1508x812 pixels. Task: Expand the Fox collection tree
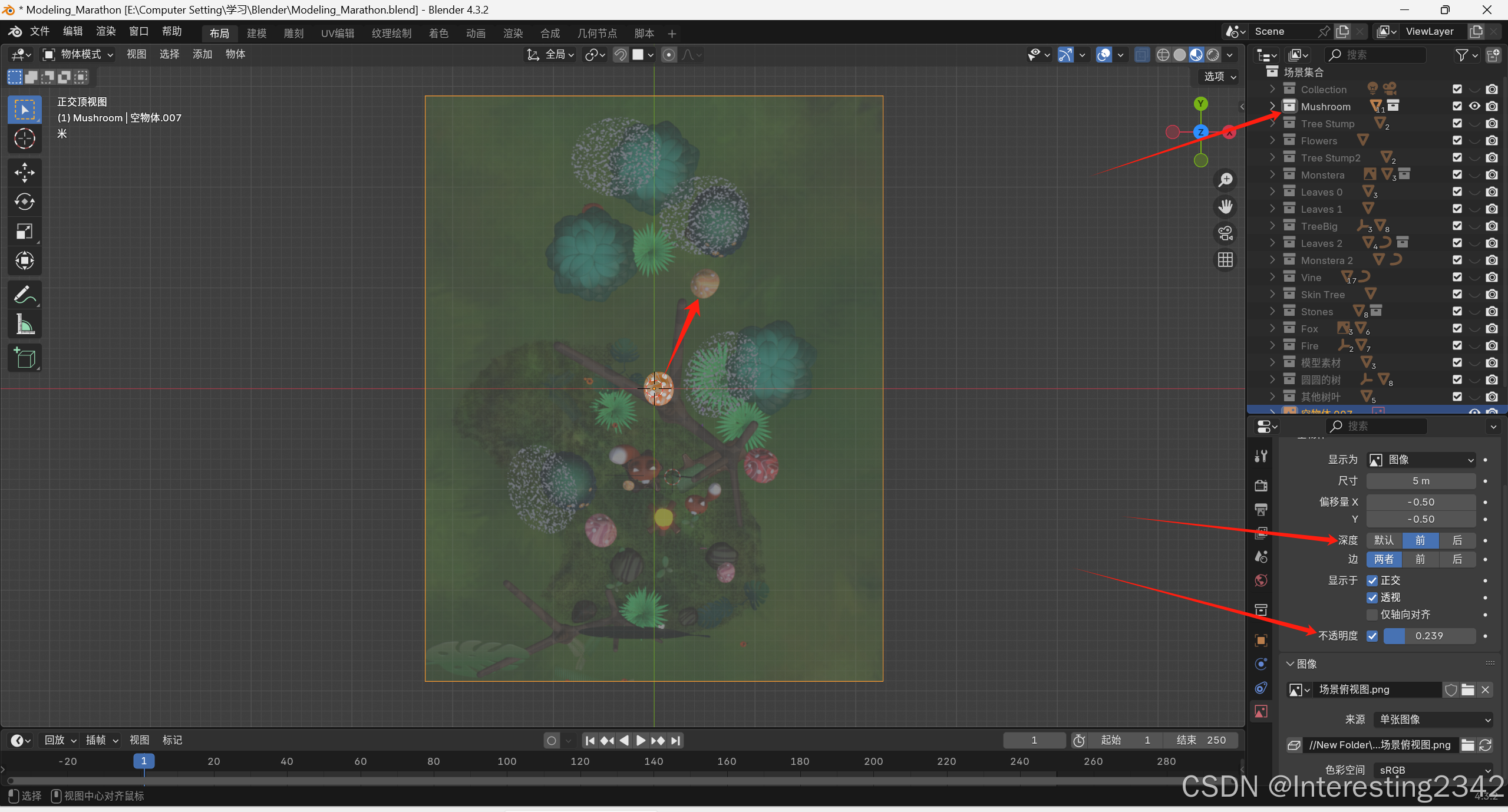point(1272,329)
